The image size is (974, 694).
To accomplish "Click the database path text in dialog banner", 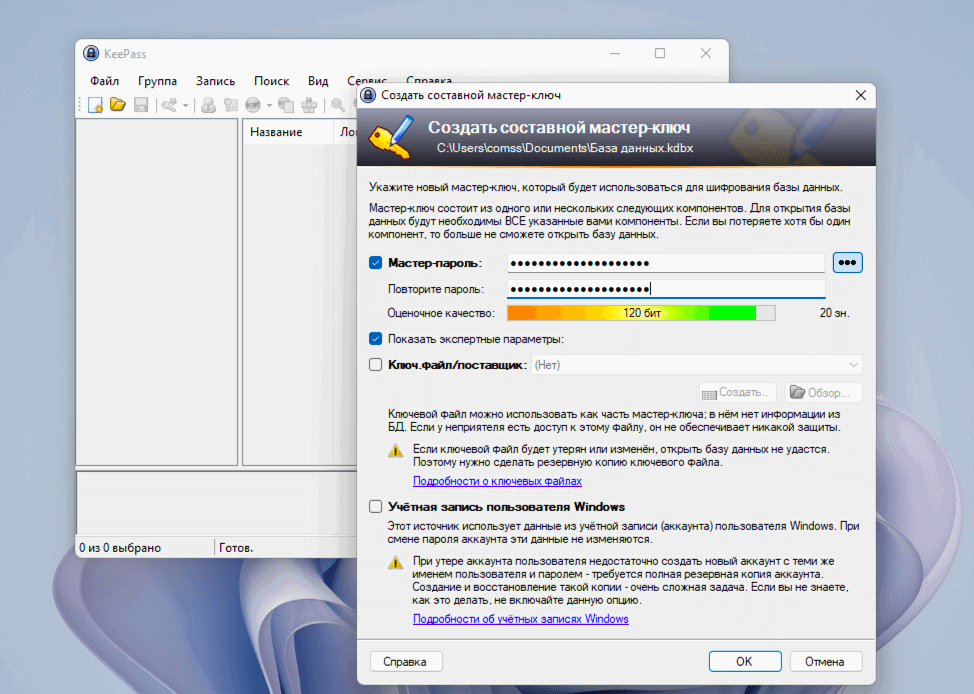I will click(x=565, y=148).
